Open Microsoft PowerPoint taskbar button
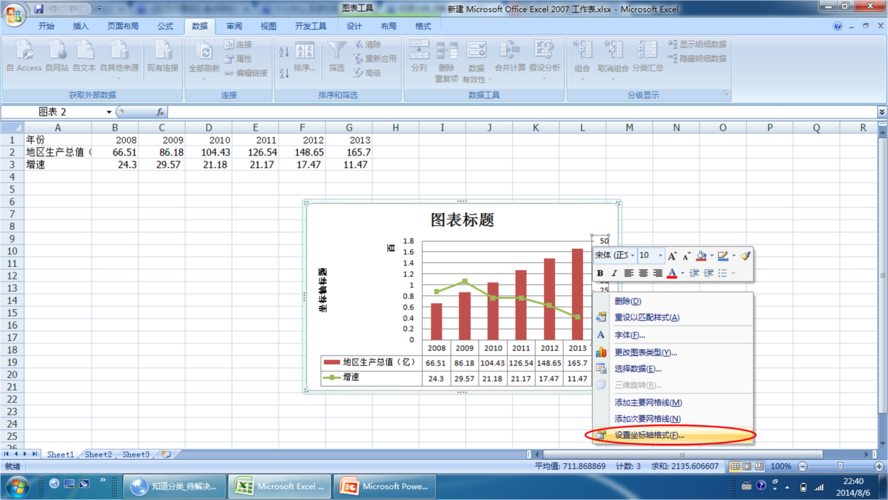This screenshot has width=888, height=500. pos(385,486)
